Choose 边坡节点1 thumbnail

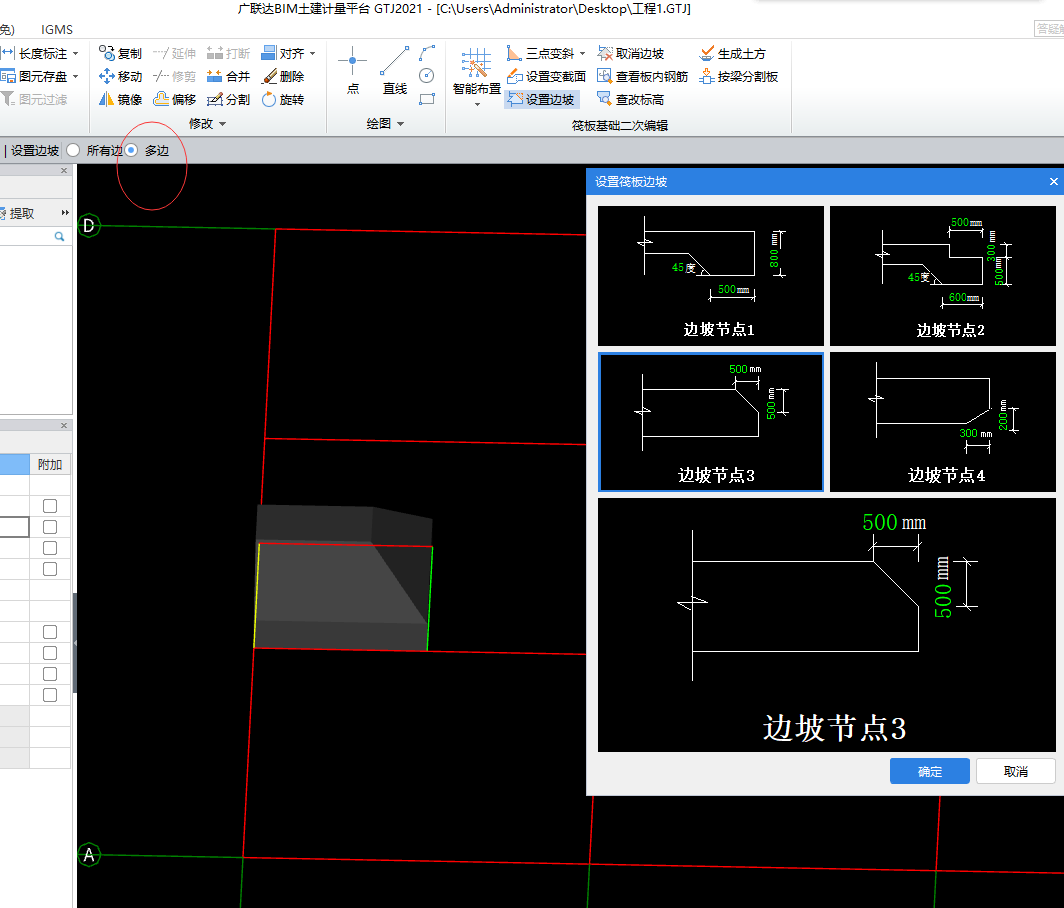coord(710,276)
